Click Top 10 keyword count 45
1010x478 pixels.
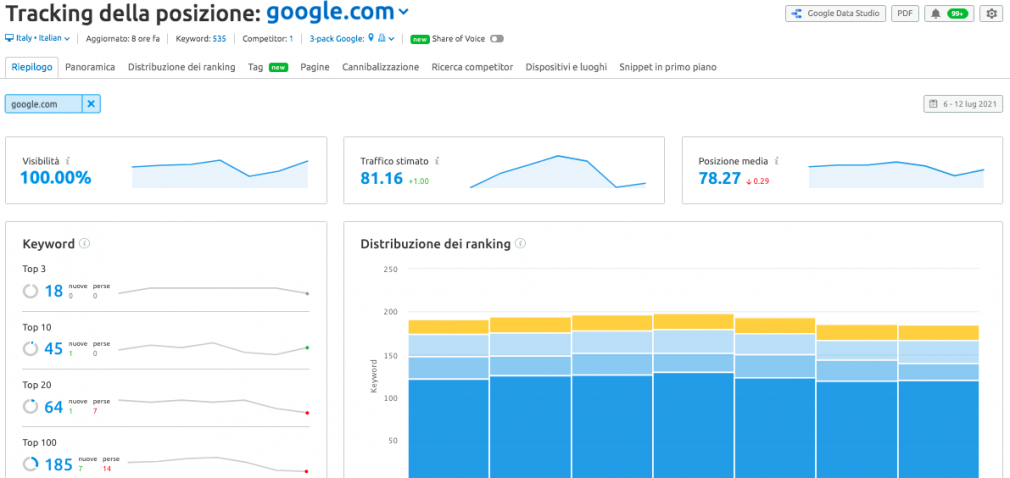53,349
